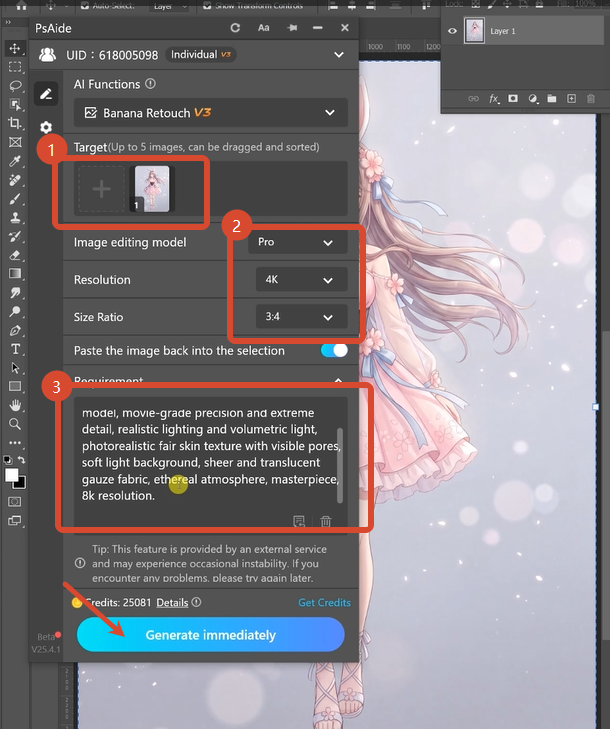Select the Clone Stamp tool
Image resolution: width=610 pixels, height=729 pixels.
15,218
